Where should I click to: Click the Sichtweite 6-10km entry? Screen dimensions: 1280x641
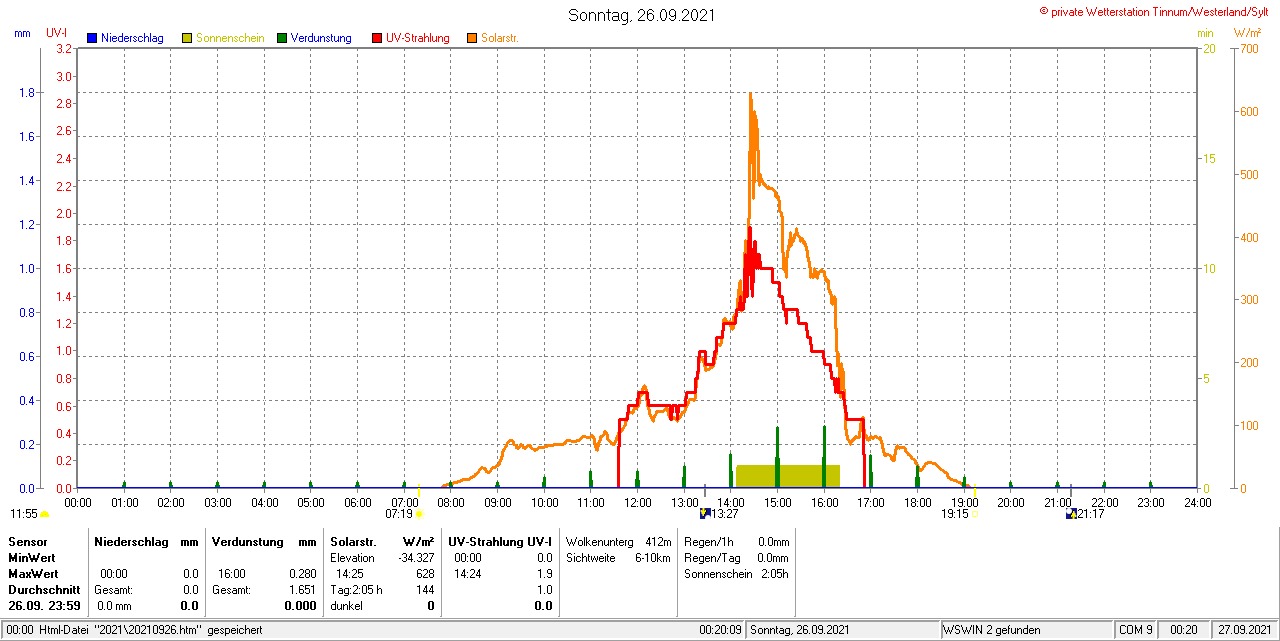[x=618, y=557]
